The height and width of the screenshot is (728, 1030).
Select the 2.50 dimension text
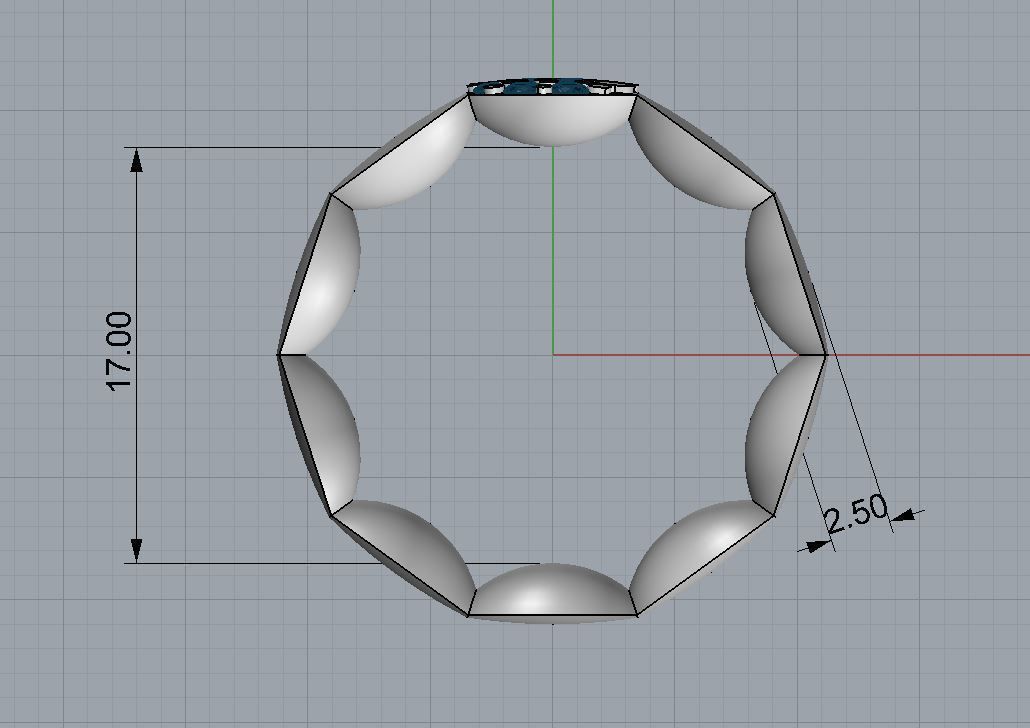[x=856, y=512]
